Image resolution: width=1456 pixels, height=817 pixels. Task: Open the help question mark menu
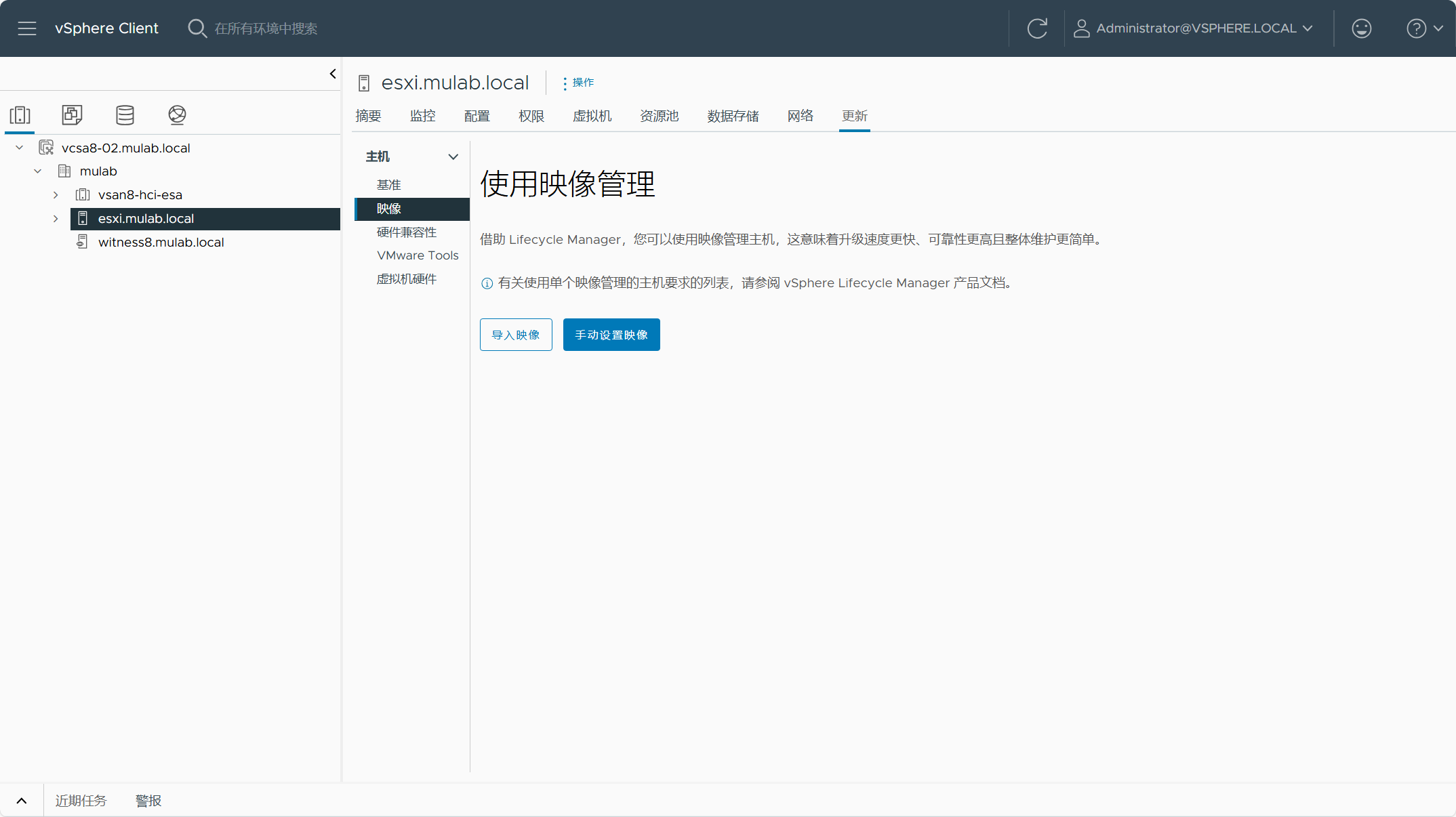coord(1416,28)
